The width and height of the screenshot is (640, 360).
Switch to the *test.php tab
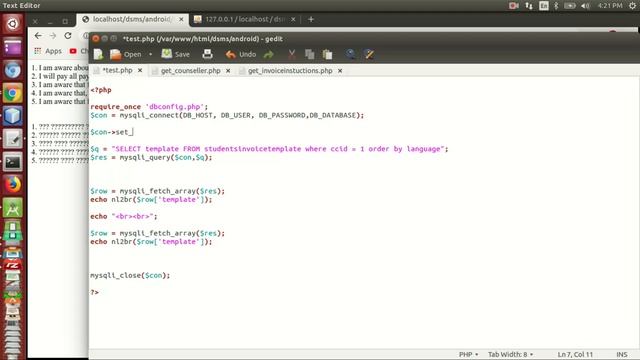[x=117, y=70]
